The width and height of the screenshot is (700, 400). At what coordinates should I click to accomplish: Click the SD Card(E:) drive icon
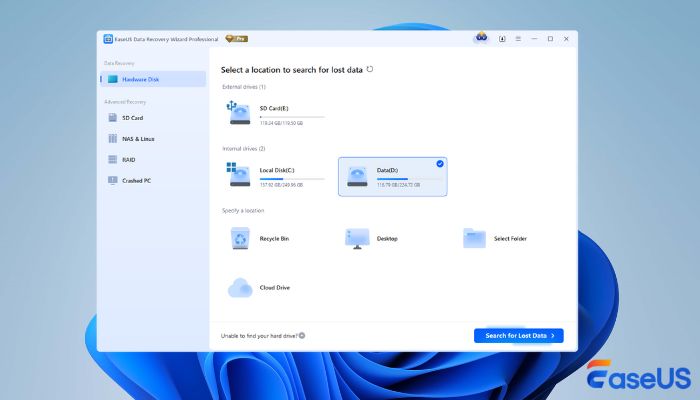pos(239,113)
